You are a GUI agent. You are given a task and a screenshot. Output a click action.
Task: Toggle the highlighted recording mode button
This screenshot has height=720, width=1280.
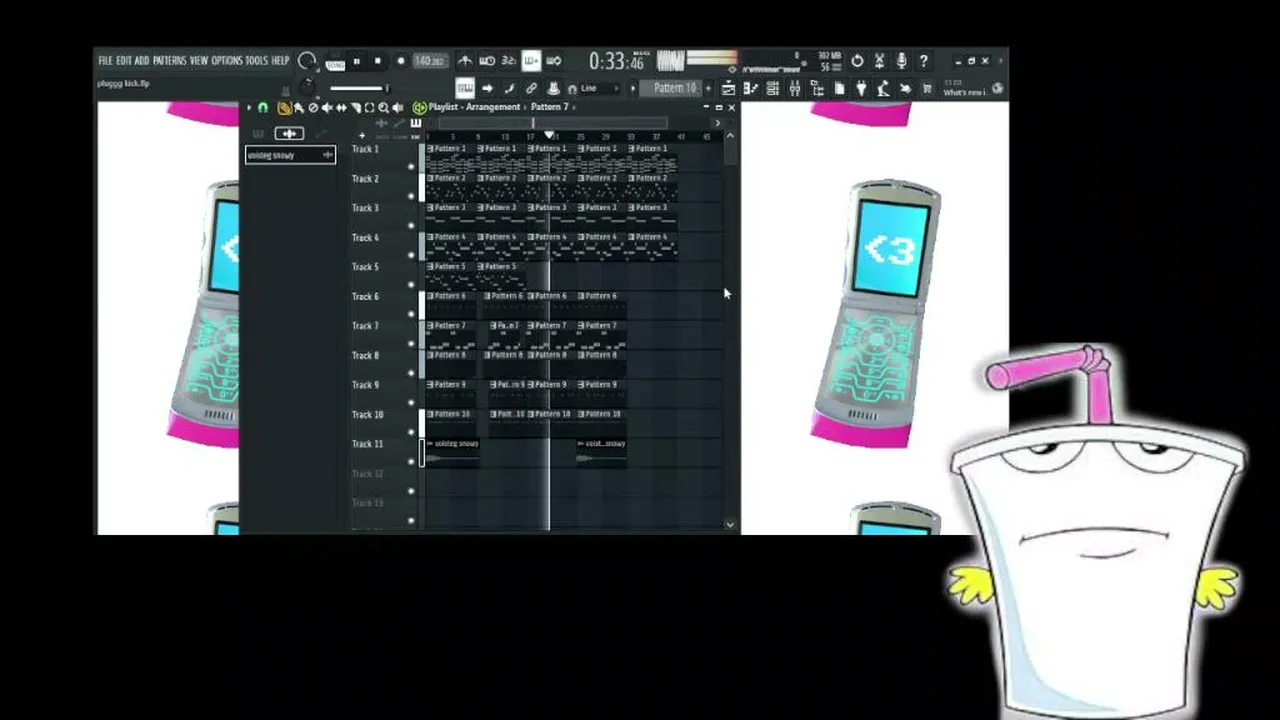tap(531, 61)
